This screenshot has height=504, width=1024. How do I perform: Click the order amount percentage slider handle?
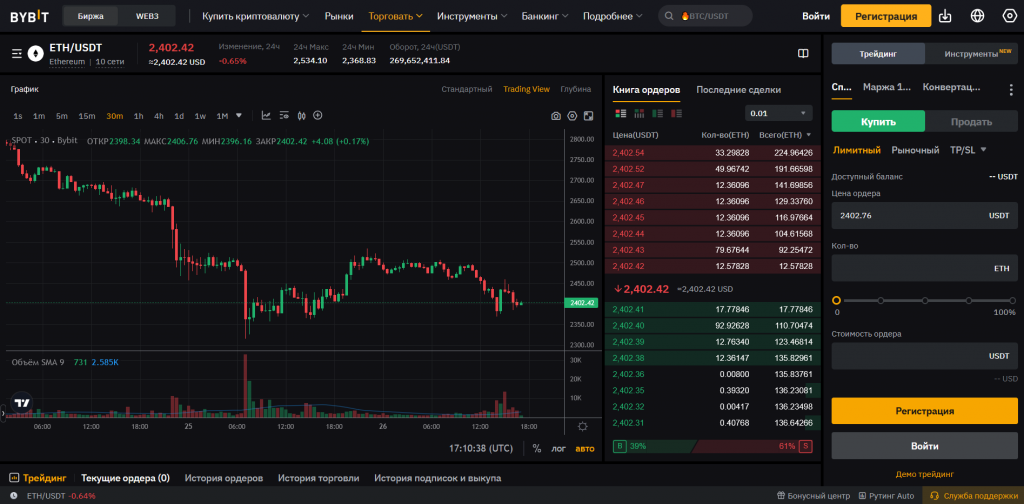pyautogui.click(x=836, y=300)
